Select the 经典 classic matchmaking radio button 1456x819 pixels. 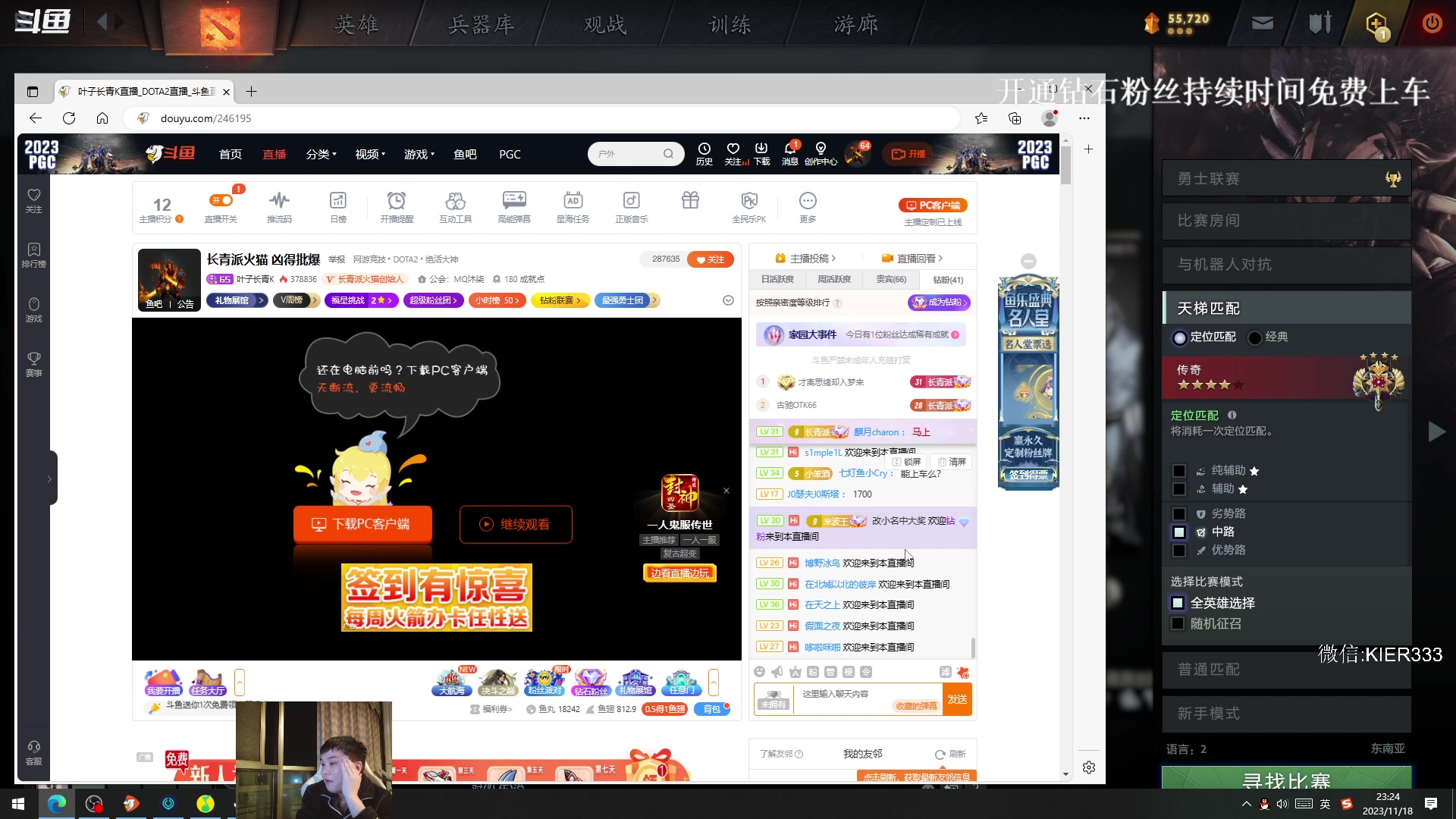(1253, 337)
